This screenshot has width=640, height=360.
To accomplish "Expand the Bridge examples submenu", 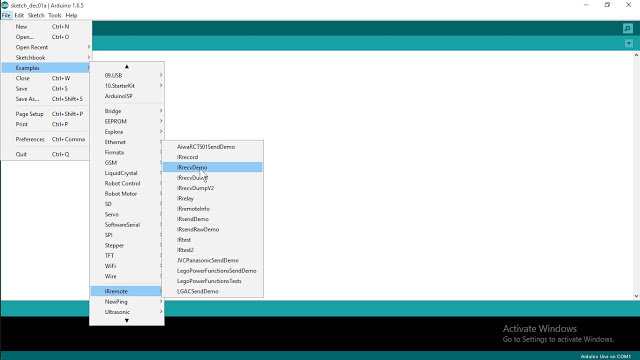I will pyautogui.click(x=127, y=111).
